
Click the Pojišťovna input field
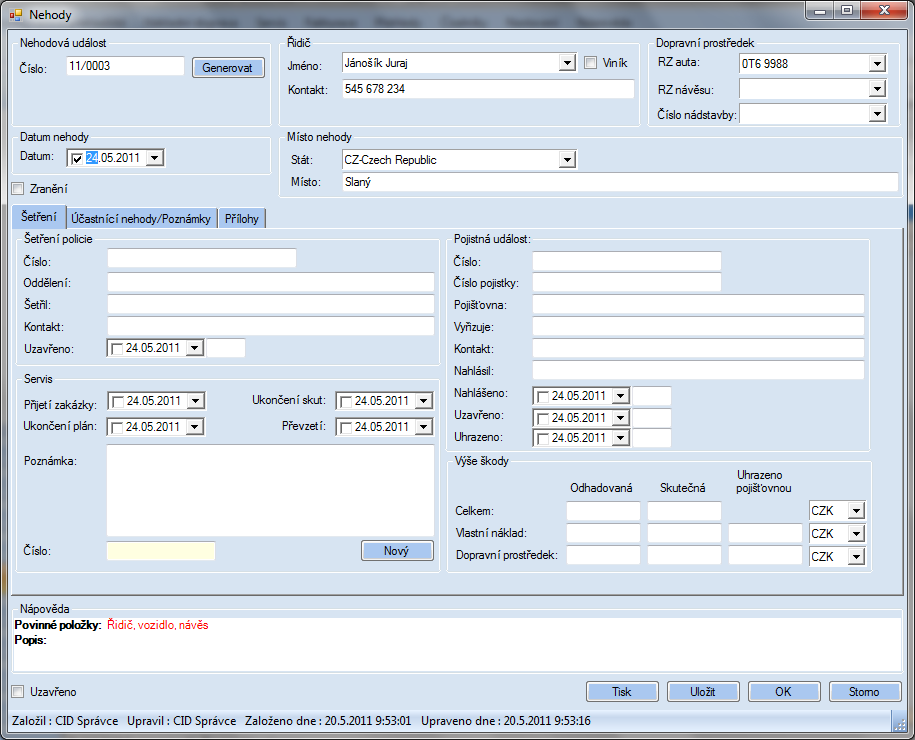pos(698,305)
